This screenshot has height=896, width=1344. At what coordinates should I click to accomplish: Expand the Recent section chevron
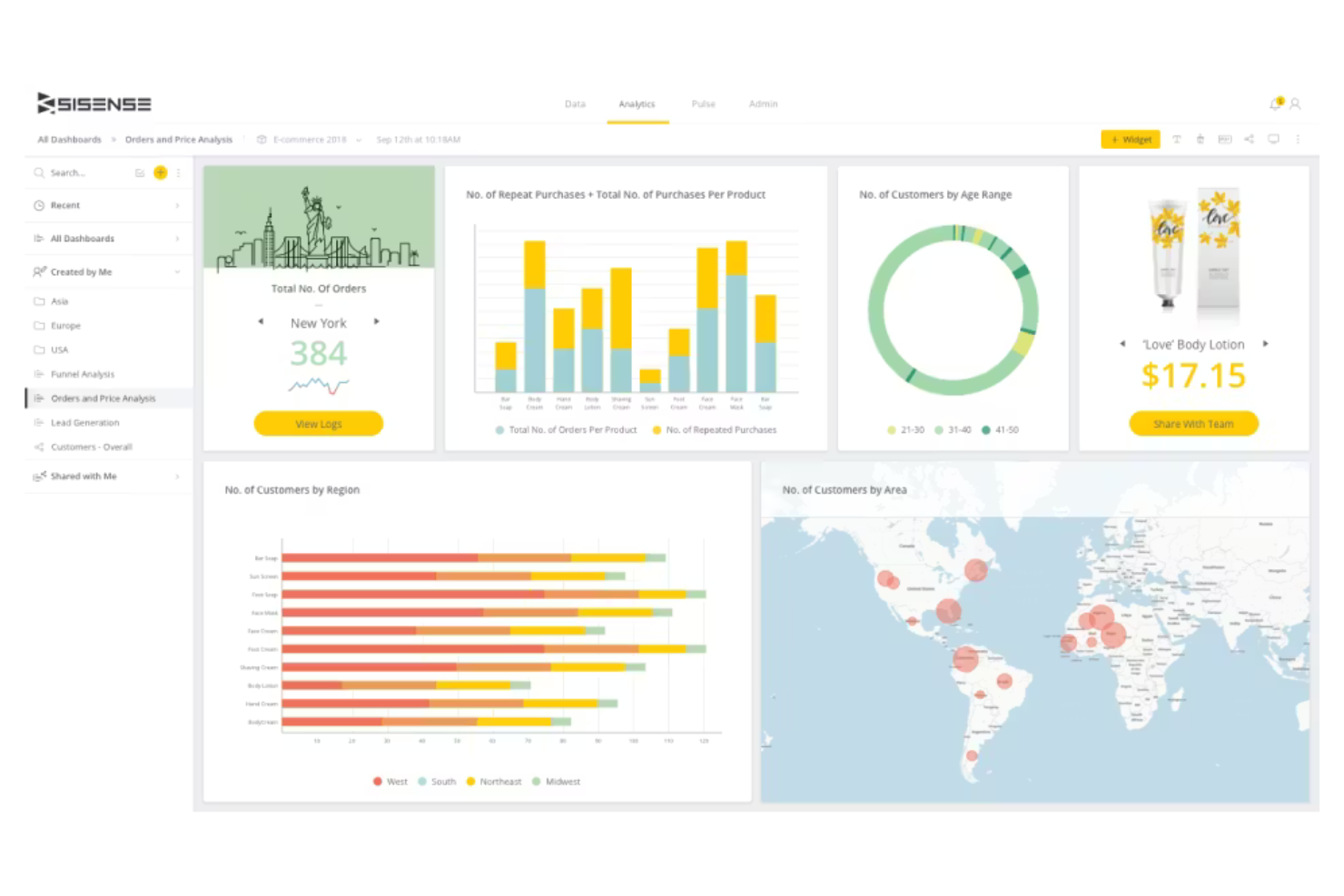pos(178,205)
